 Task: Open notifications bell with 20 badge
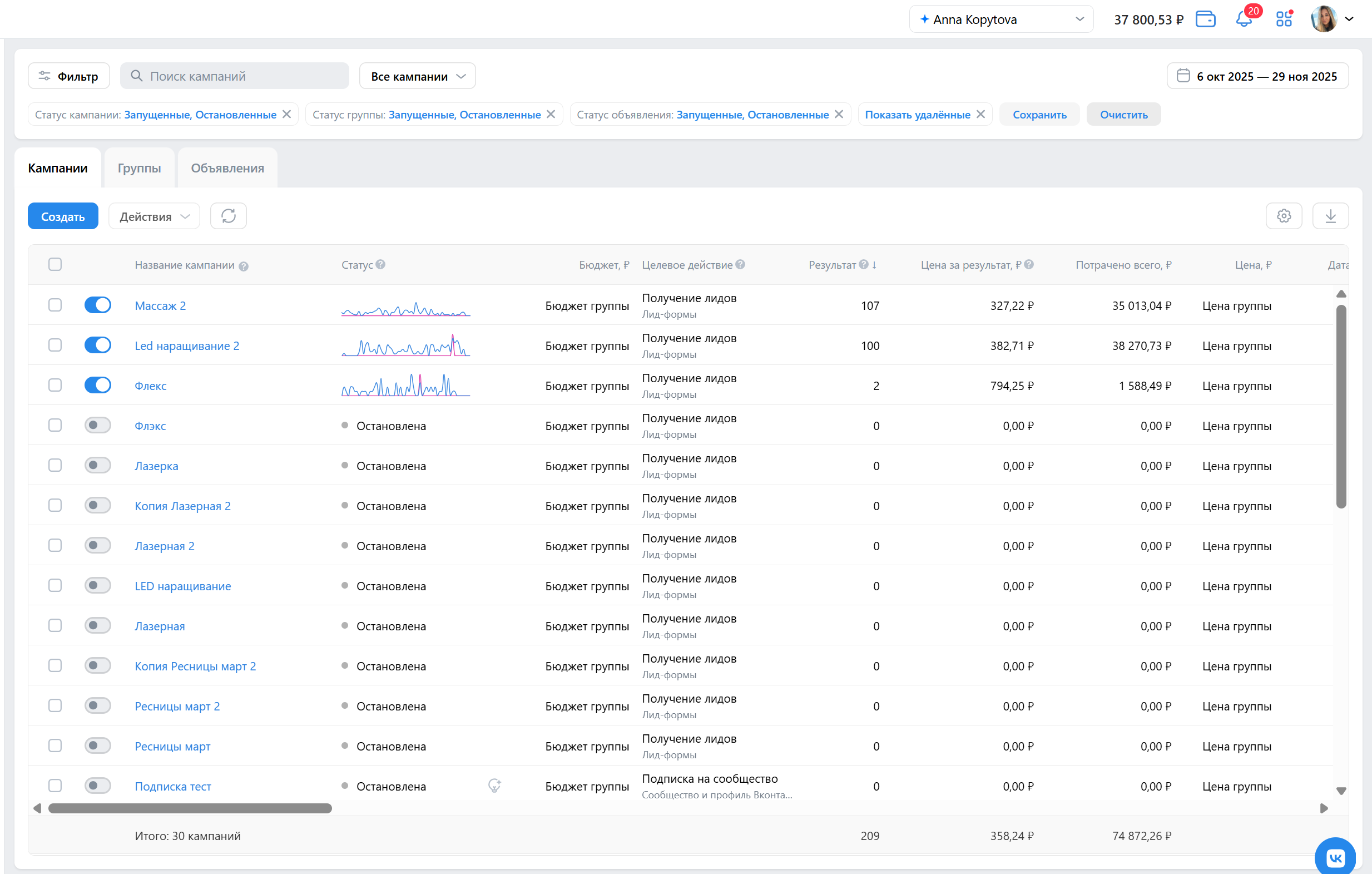[x=1243, y=19]
